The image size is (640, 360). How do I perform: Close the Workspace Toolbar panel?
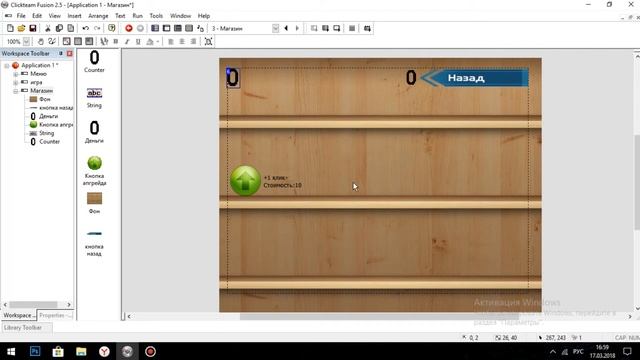click(69, 53)
